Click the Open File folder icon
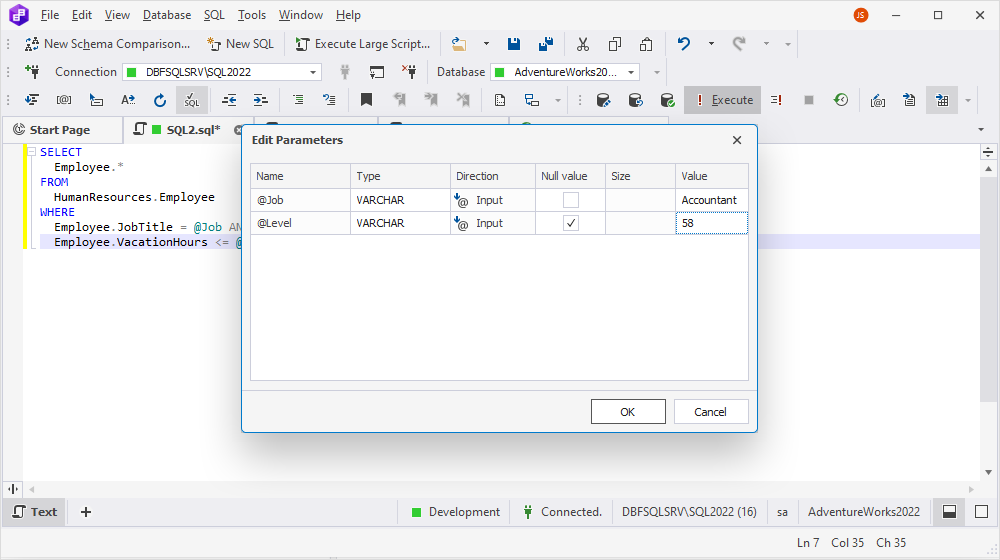 click(459, 44)
